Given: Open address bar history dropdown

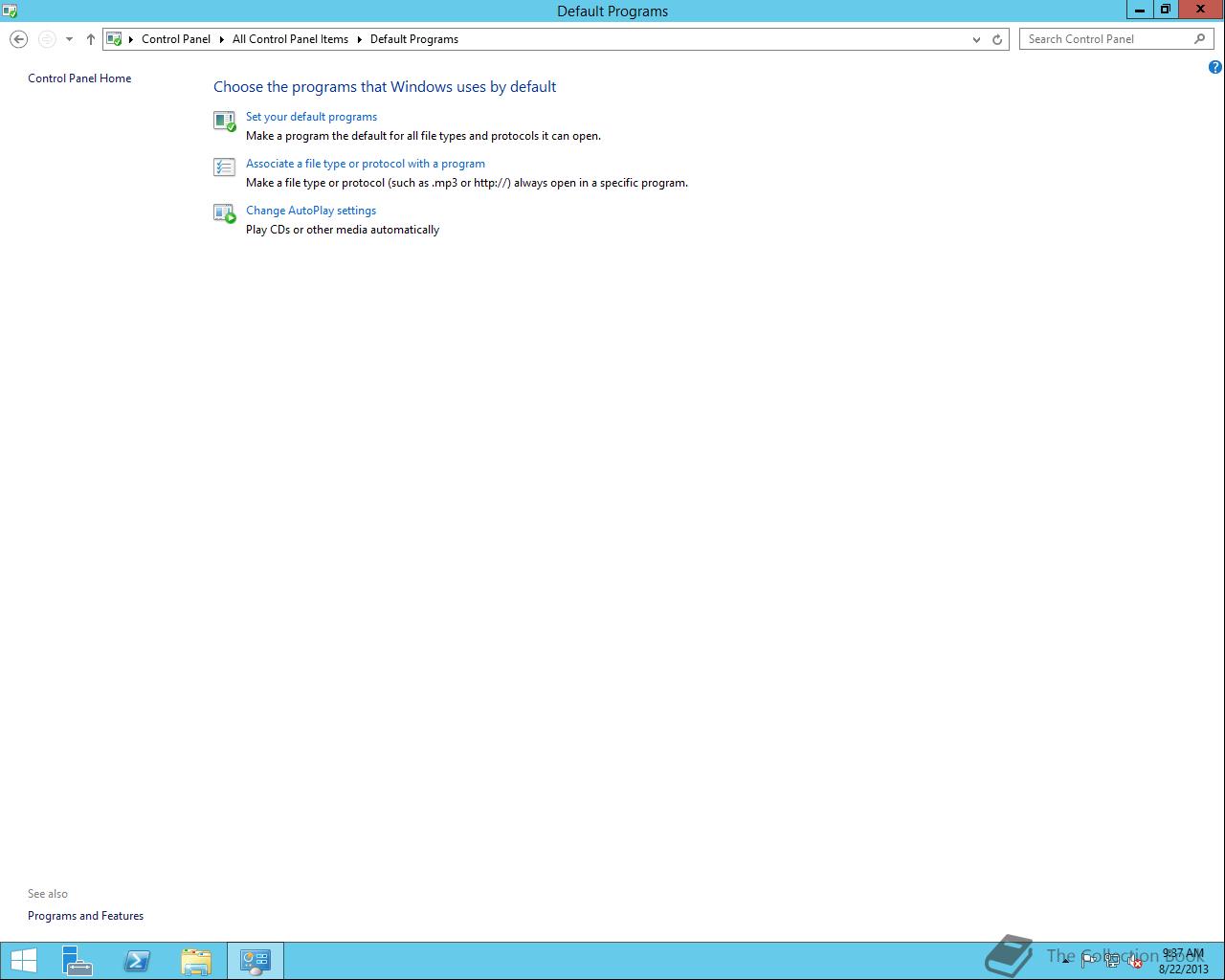Looking at the screenshot, I should pos(976,39).
